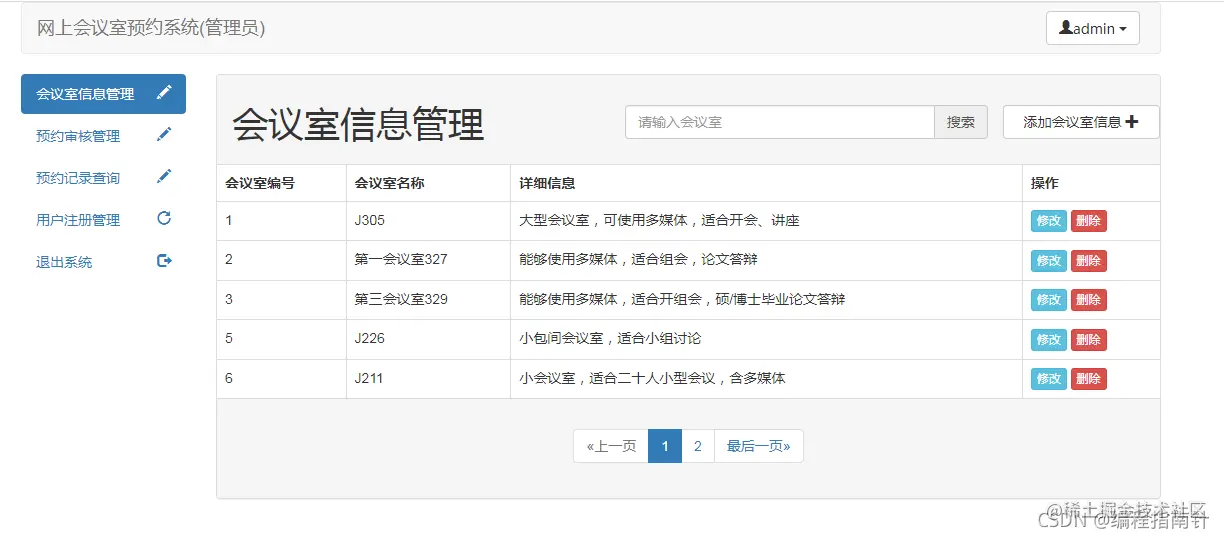This screenshot has width=1224, height=538.
Task: Click user icon in admin button
Action: click(x=1066, y=28)
